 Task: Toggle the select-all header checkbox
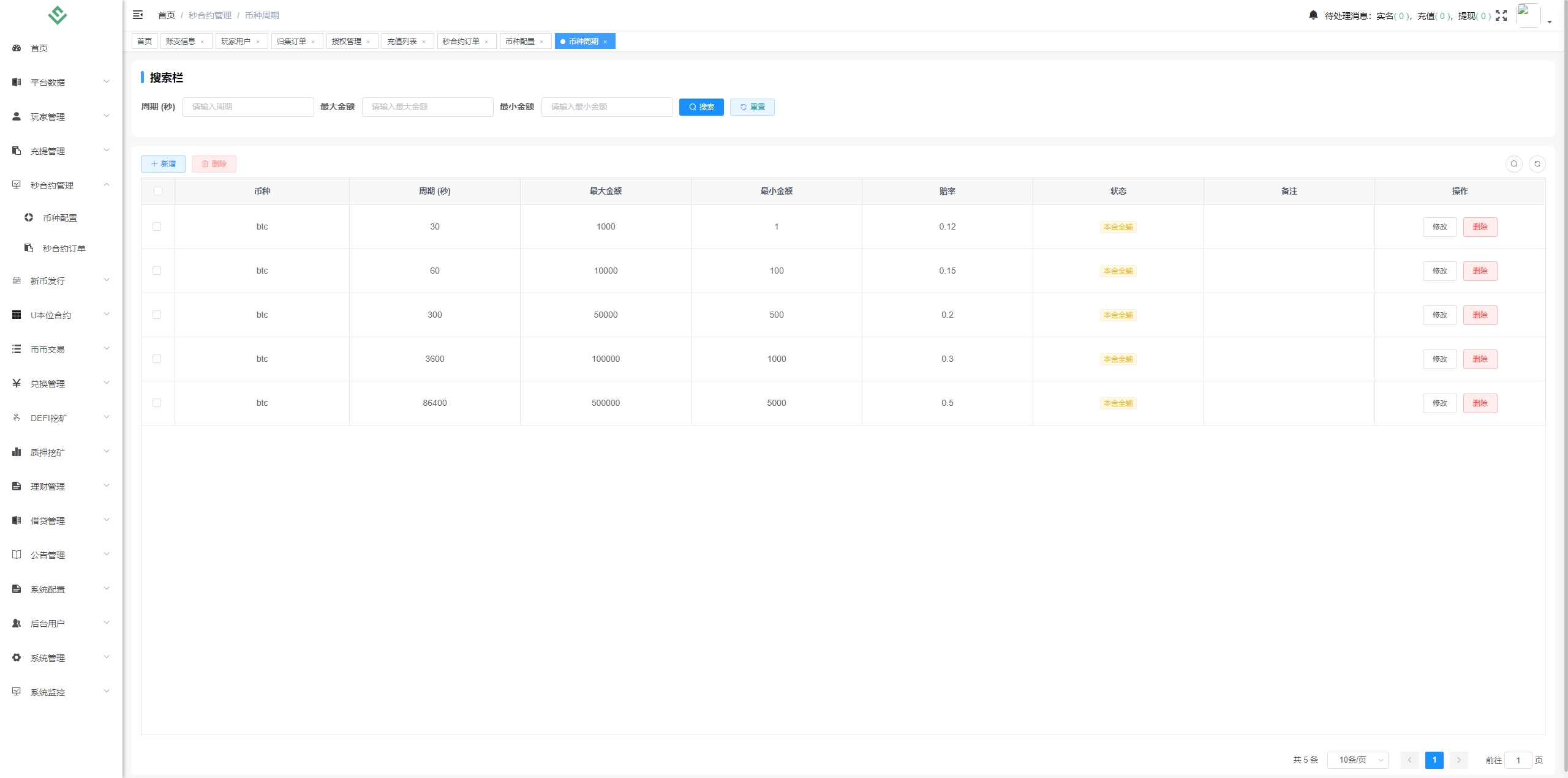(158, 191)
